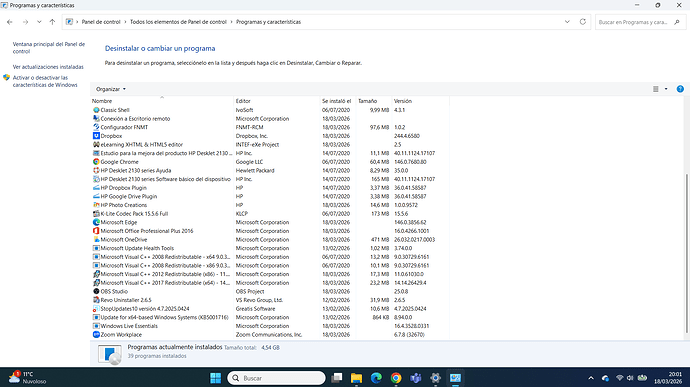The height and width of the screenshot is (387, 690).
Task: Click the OBS Studio icon
Action: (96, 291)
